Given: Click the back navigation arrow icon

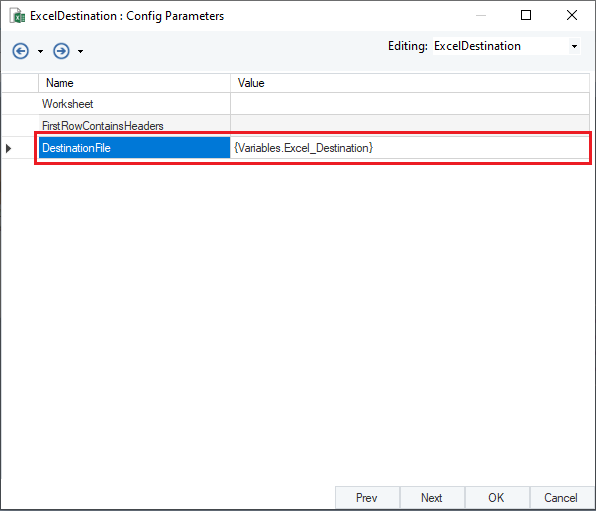Looking at the screenshot, I should [x=21, y=51].
